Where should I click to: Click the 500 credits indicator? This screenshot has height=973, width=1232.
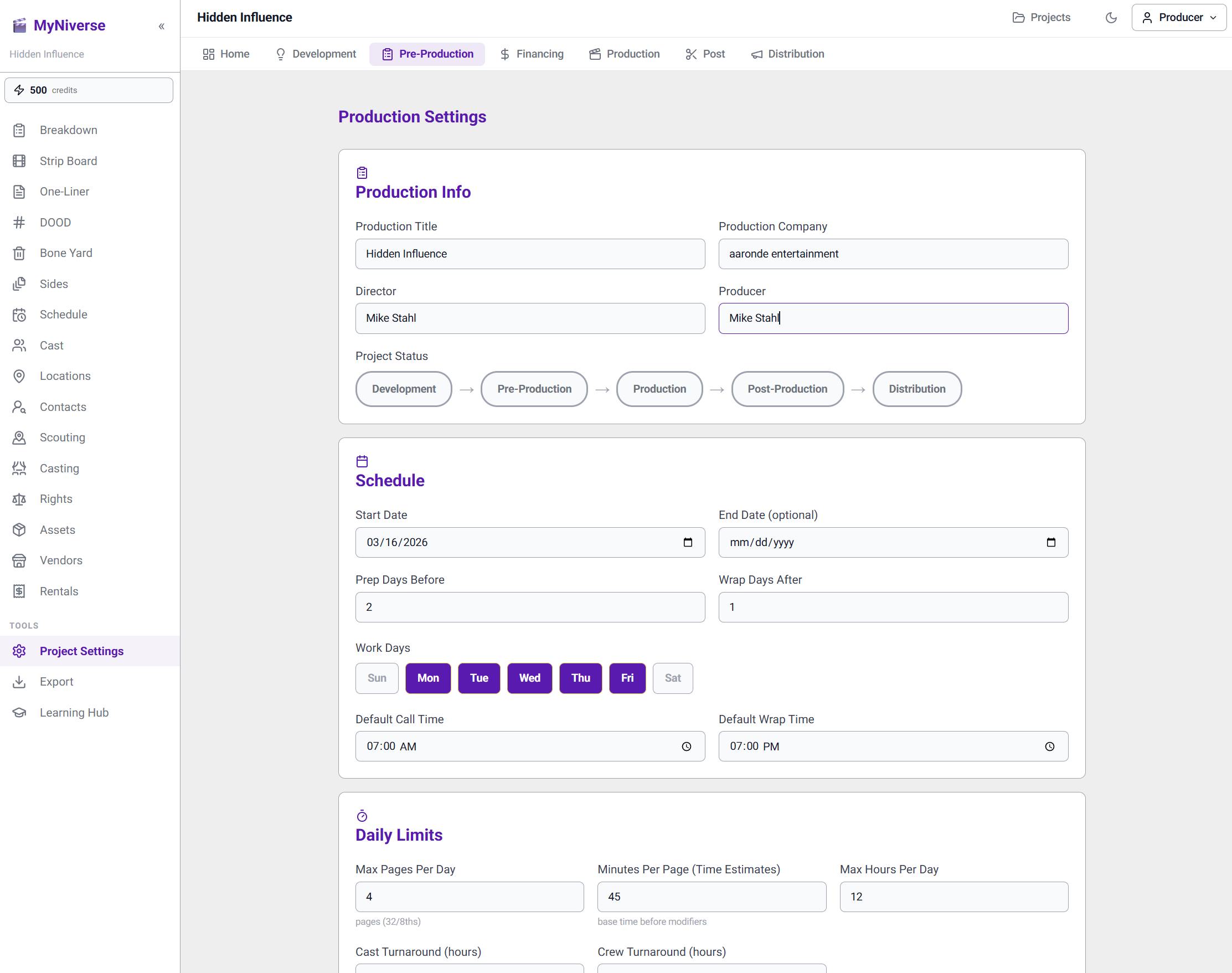(x=88, y=90)
